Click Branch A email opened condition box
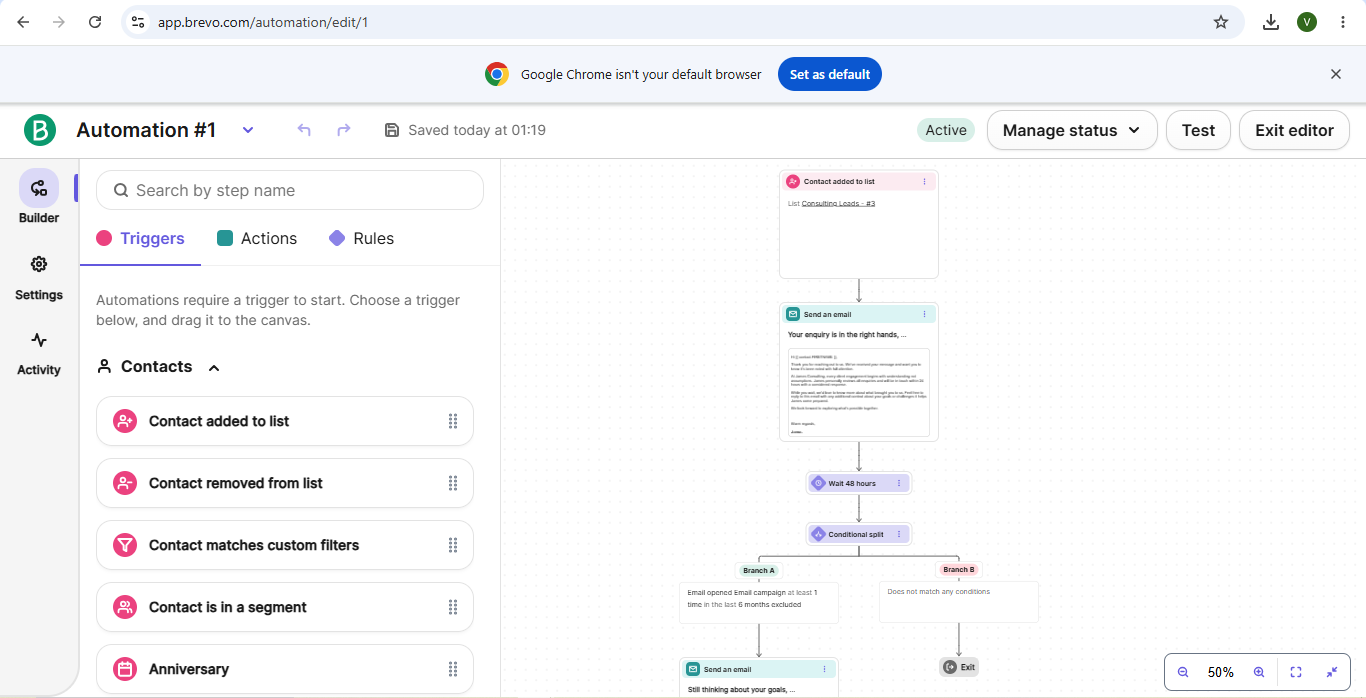The width and height of the screenshot is (1366, 698). tap(759, 603)
